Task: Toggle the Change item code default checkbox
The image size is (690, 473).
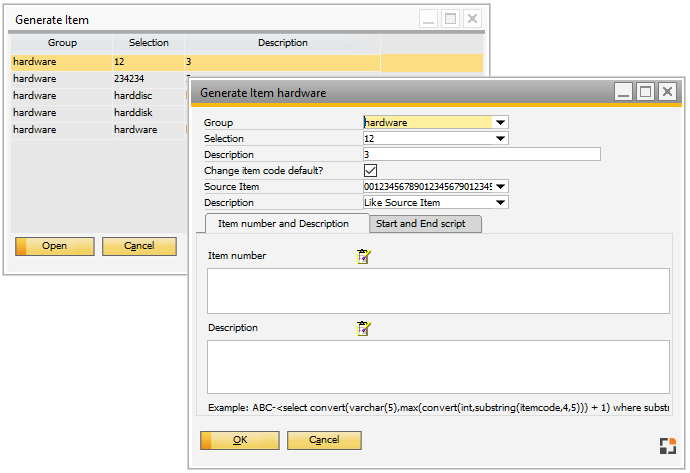Action: point(370,171)
